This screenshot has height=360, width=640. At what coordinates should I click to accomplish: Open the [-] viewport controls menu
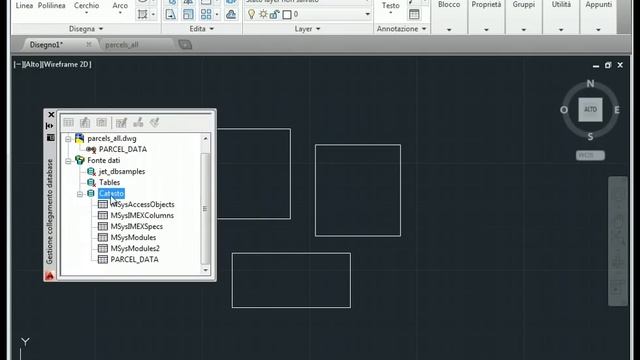18,64
